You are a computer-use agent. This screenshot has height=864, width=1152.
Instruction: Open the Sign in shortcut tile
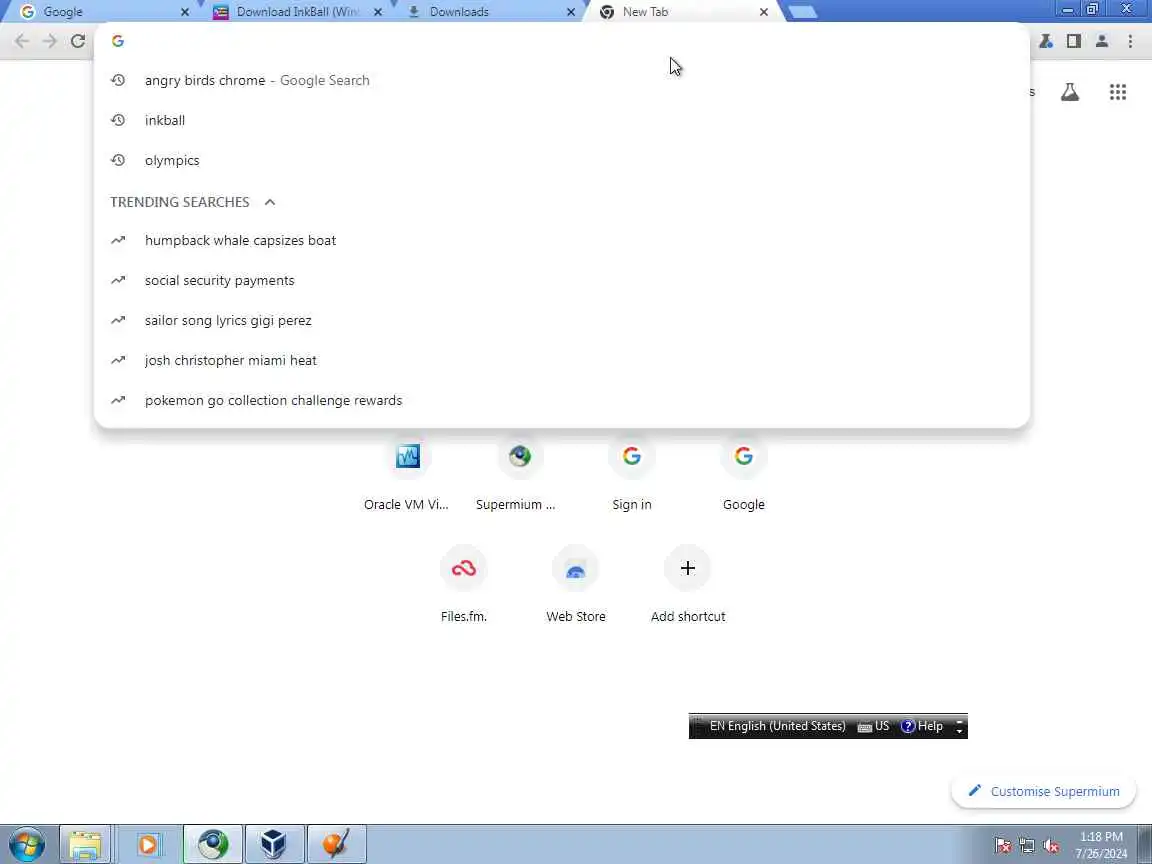tap(632, 474)
